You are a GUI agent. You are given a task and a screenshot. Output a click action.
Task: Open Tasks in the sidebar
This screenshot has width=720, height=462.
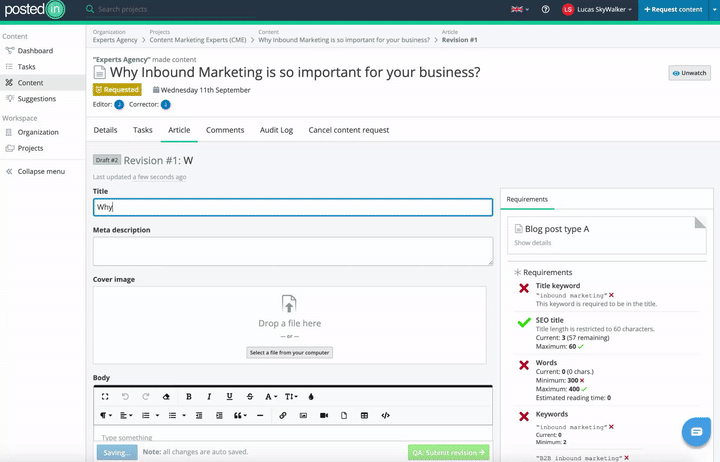click(26, 67)
